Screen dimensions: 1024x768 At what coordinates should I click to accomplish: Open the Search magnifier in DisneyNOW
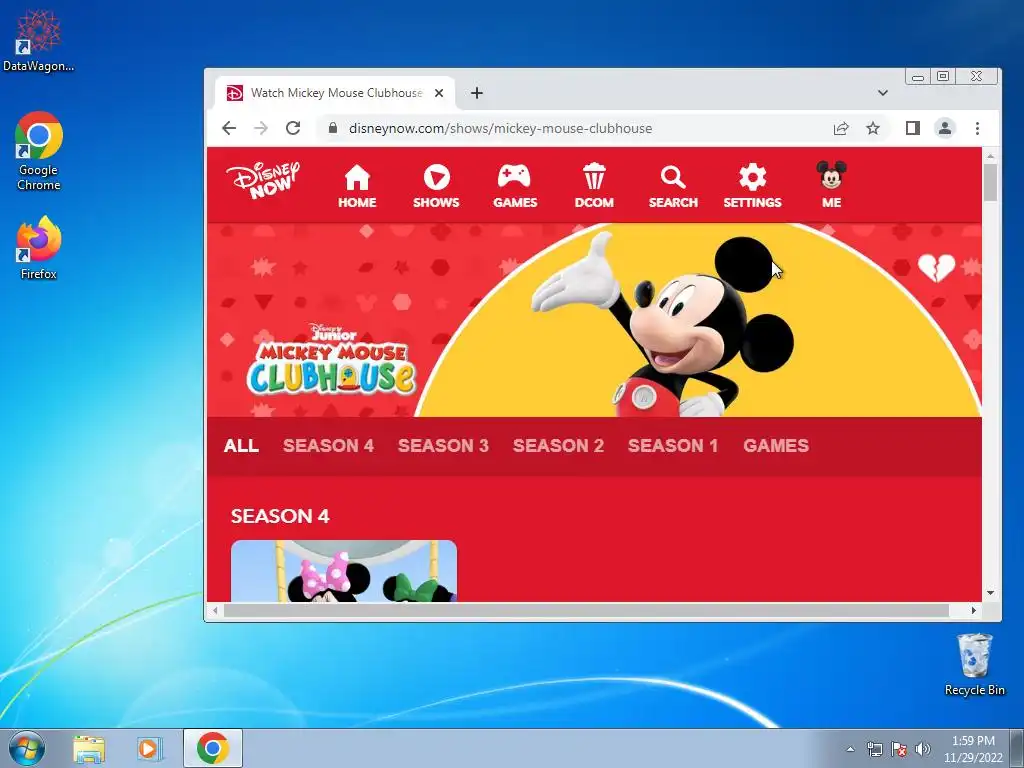[673, 186]
